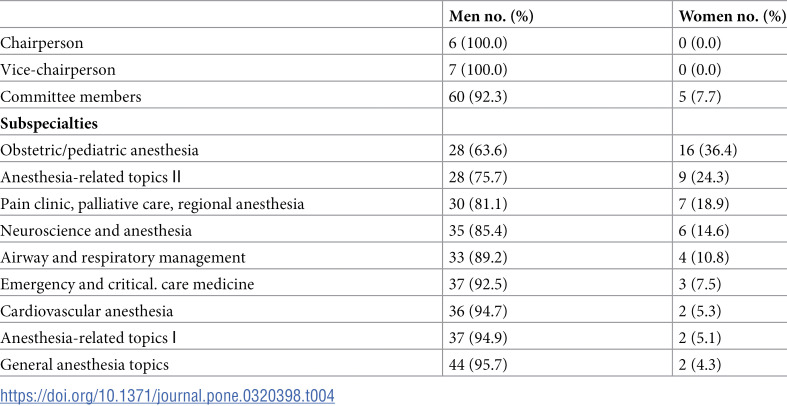Click the 6 (100.0) chairperson men cell
The width and height of the screenshot is (787, 406).
coord(478,44)
